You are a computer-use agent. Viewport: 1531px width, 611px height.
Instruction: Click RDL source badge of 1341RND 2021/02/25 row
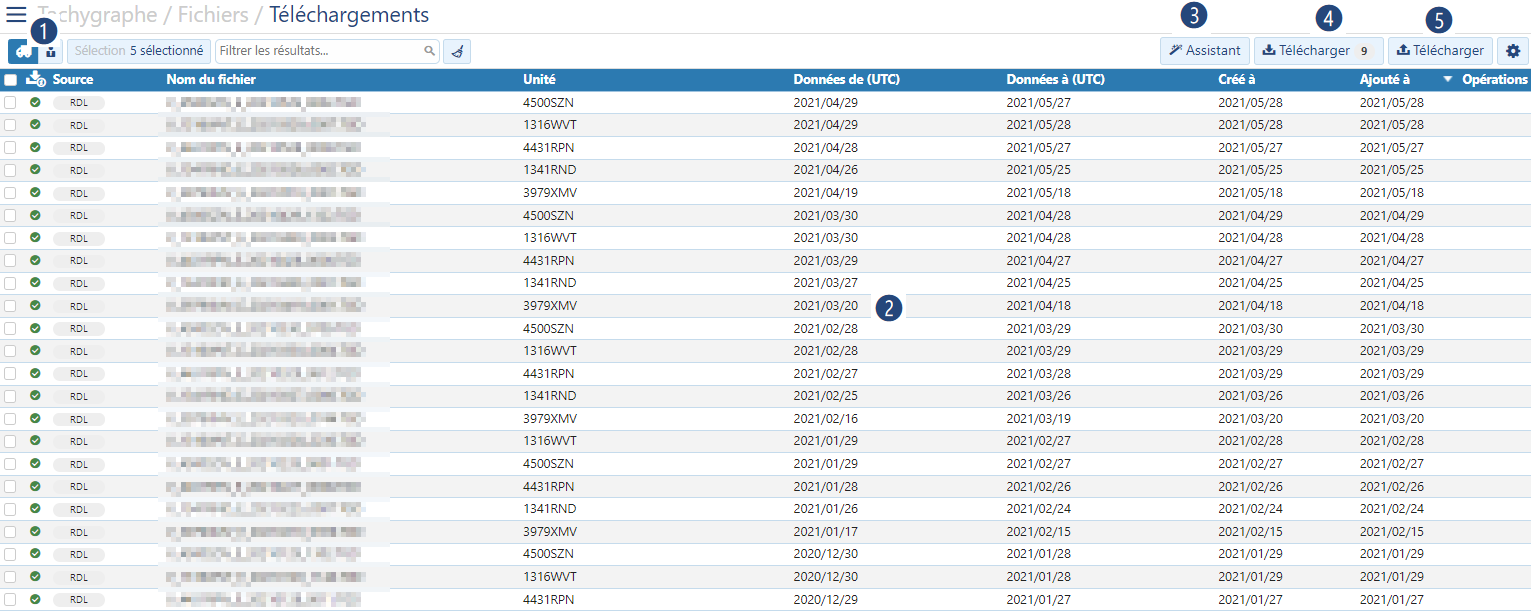click(x=79, y=396)
